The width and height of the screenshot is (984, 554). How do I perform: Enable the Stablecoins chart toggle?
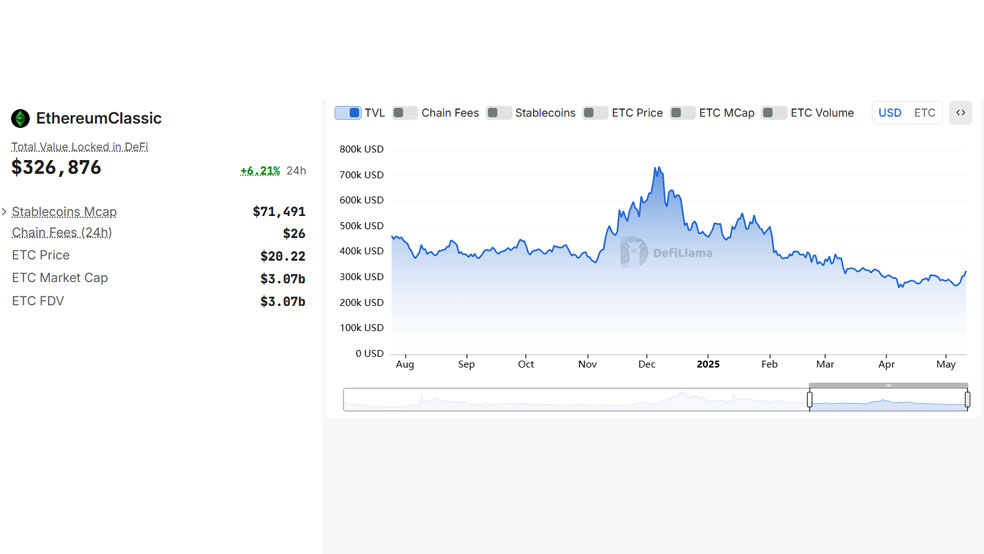click(499, 113)
